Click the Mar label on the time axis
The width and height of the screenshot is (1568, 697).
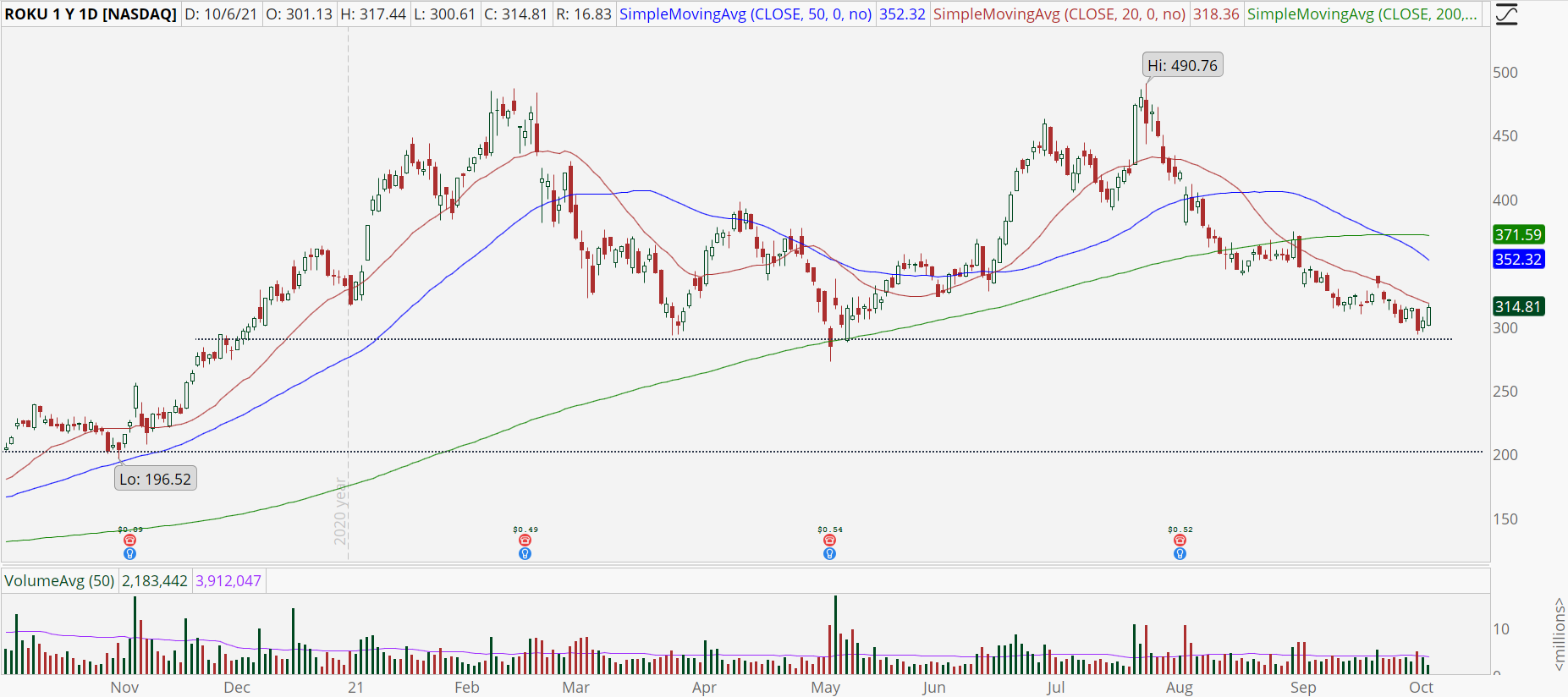[575, 687]
